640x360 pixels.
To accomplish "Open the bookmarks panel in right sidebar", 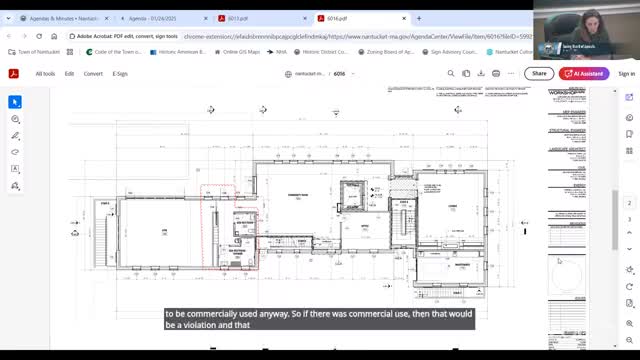I will (629, 134).
